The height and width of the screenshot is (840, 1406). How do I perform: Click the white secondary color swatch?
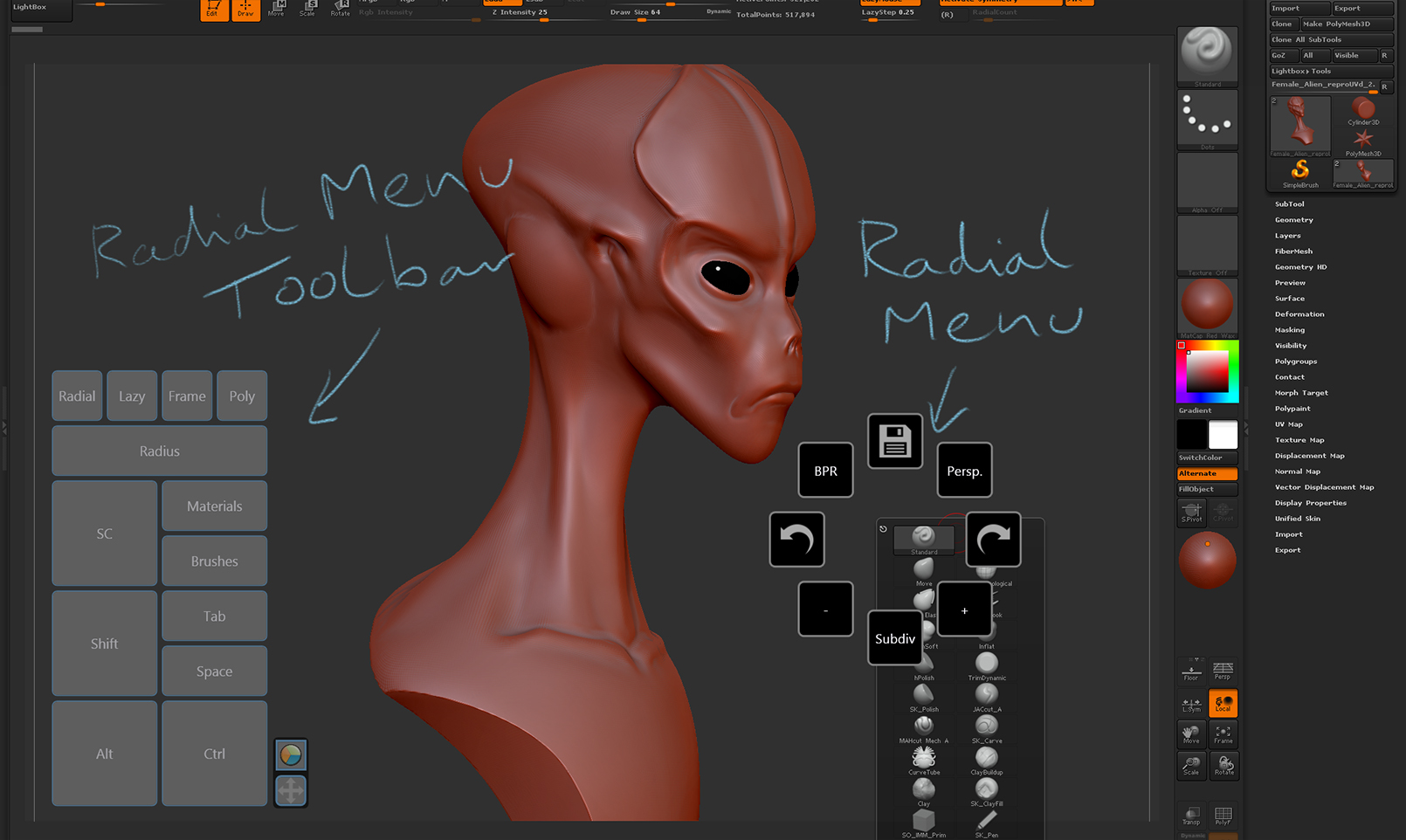(1223, 434)
